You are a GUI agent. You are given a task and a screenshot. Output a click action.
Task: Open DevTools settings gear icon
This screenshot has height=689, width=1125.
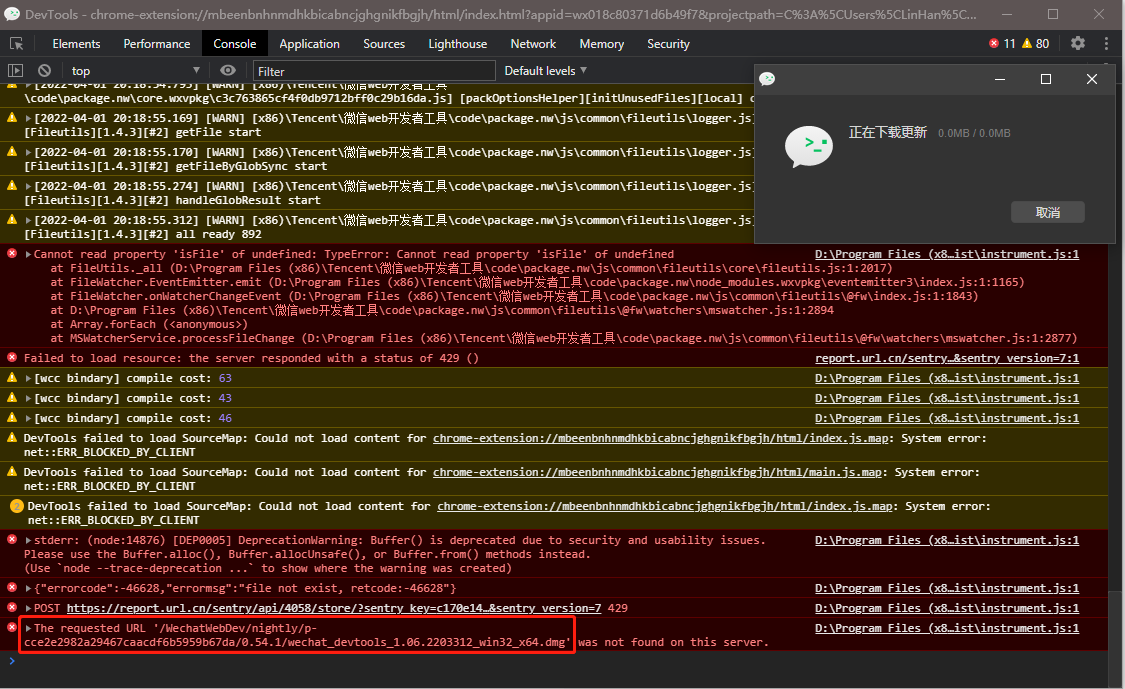point(1078,43)
